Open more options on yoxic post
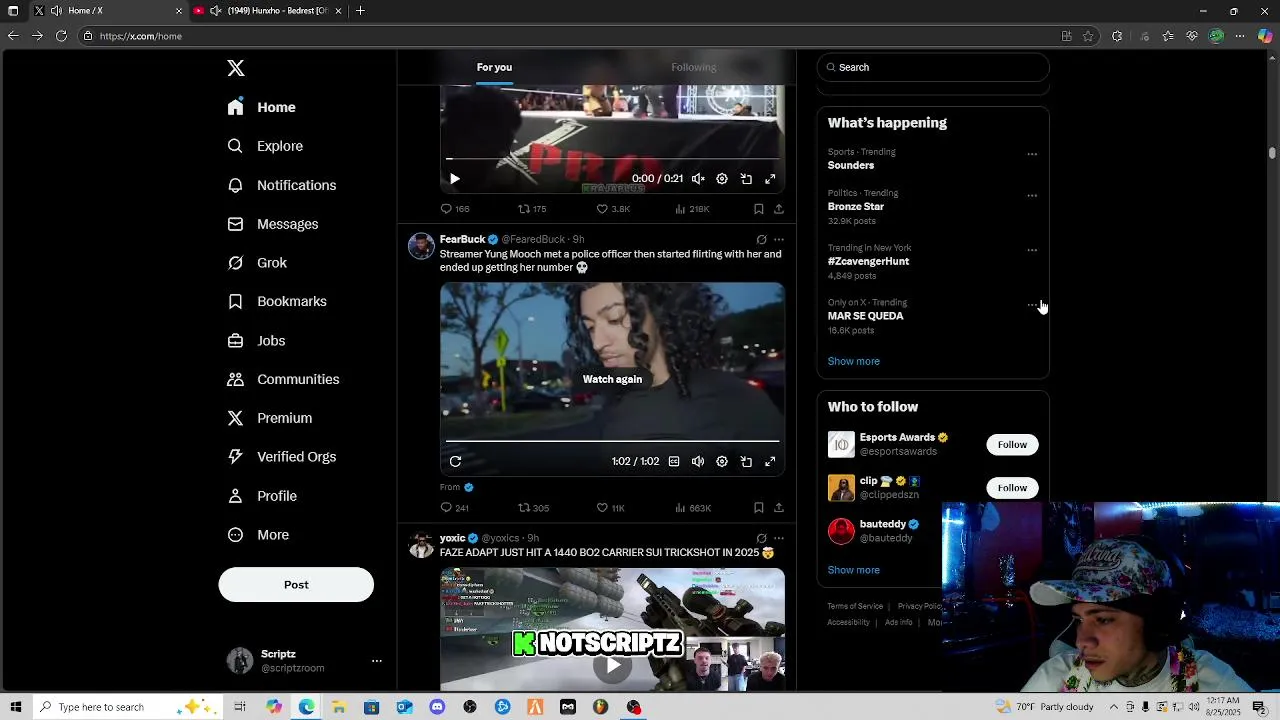Image resolution: width=1280 pixels, height=720 pixels. [779, 538]
